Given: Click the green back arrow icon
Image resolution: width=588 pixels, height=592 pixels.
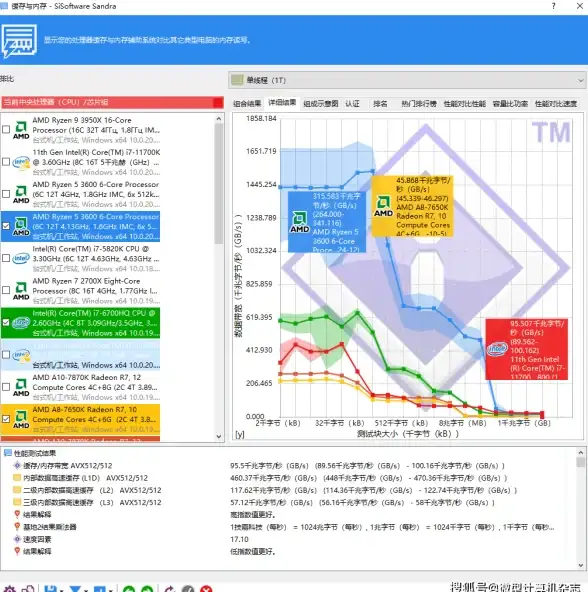Looking at the screenshot, I should (129, 589).
